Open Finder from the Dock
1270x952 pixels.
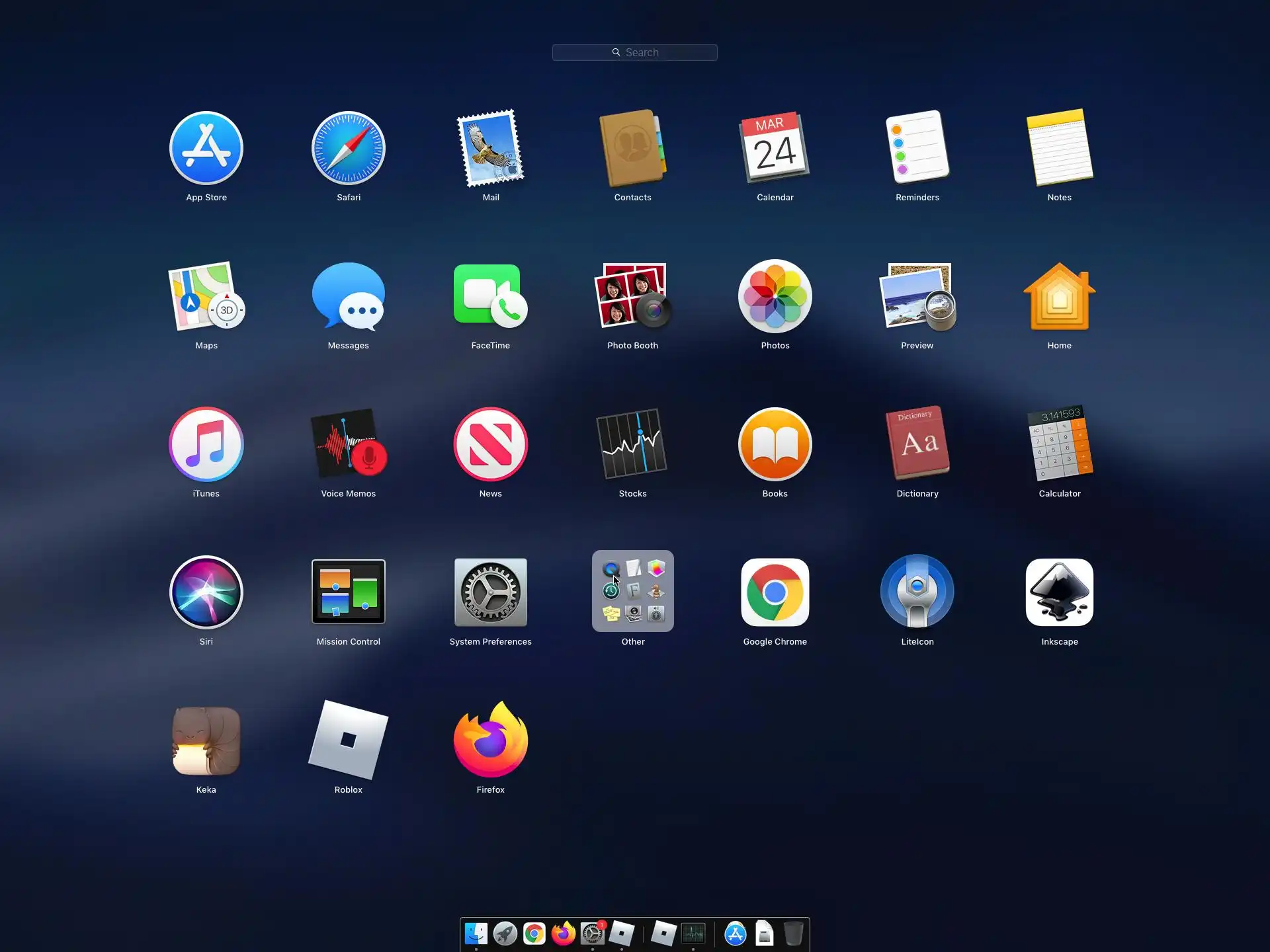click(x=476, y=933)
